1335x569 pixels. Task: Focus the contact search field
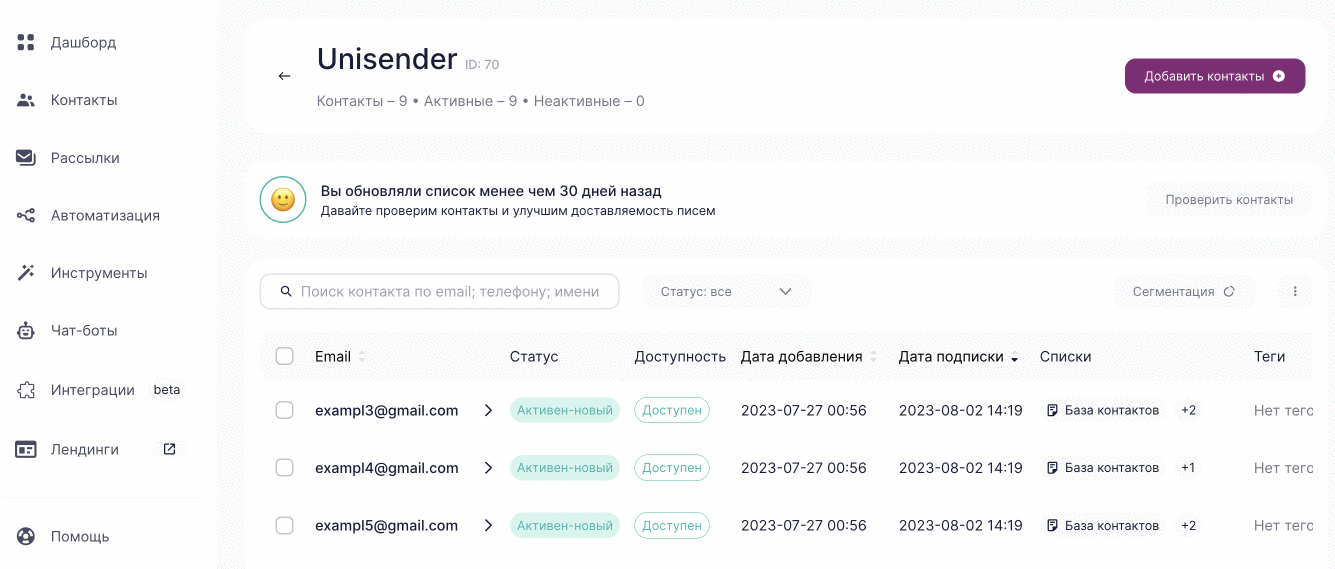click(x=439, y=291)
